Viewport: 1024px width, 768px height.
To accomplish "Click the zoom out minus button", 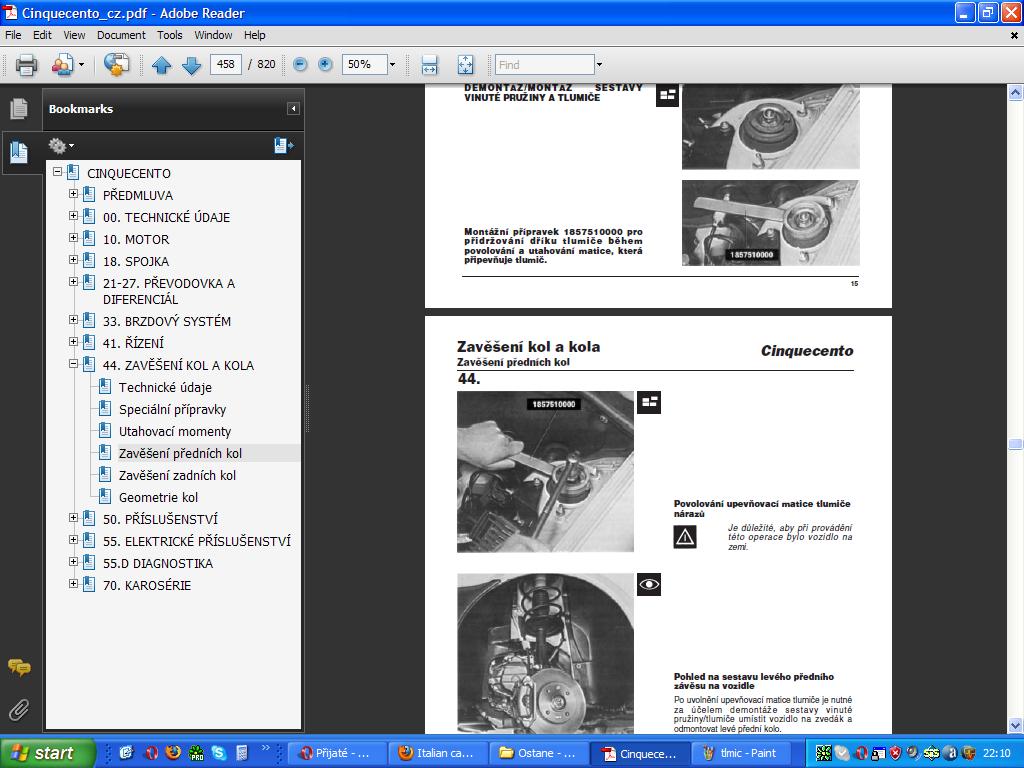I will (300, 65).
